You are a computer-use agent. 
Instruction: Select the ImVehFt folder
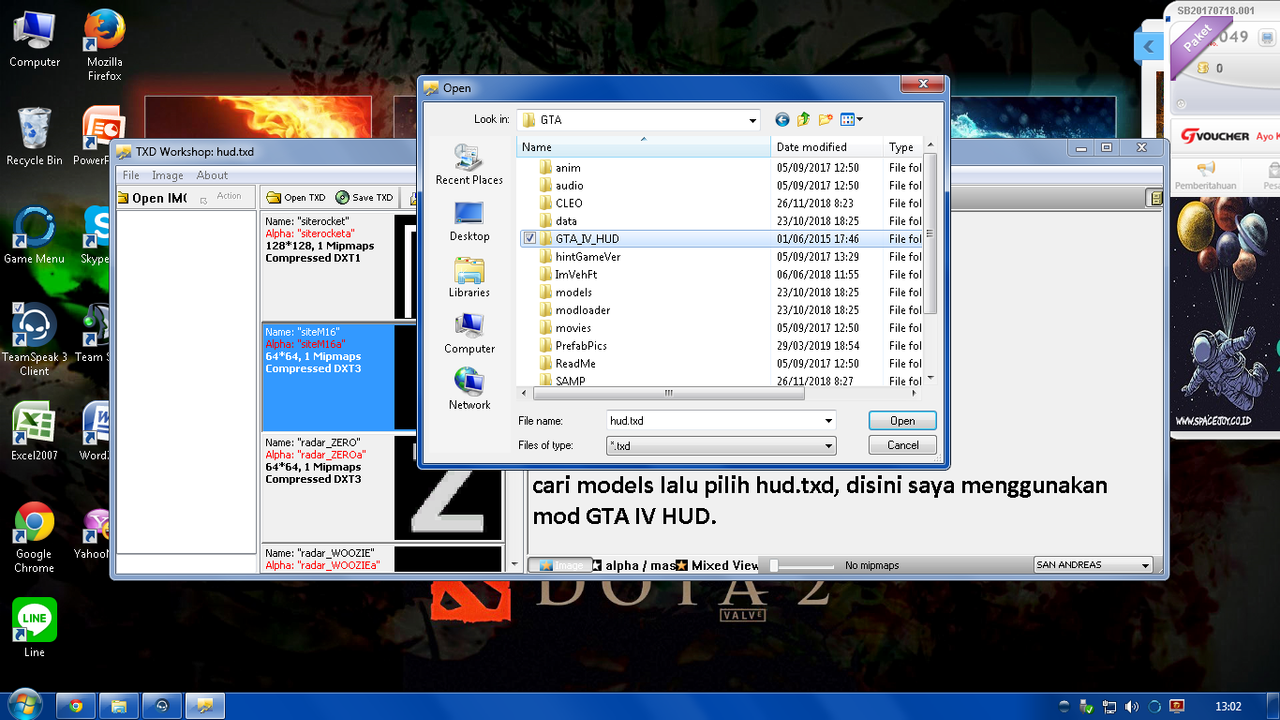576,274
